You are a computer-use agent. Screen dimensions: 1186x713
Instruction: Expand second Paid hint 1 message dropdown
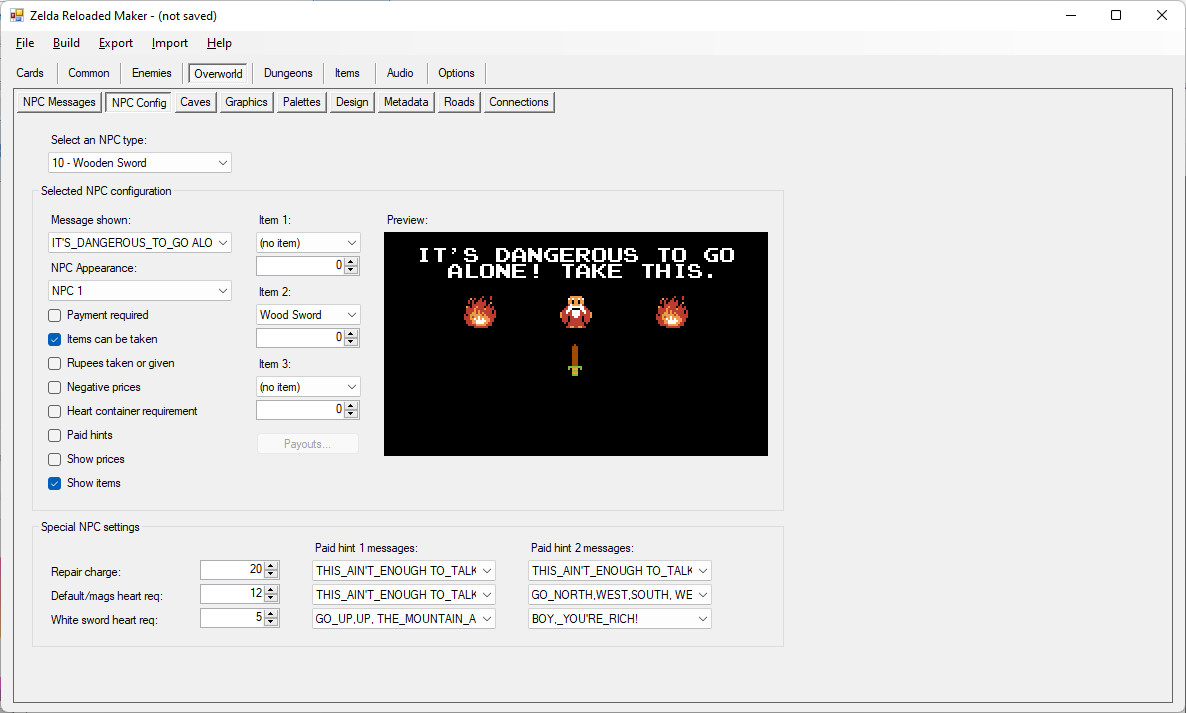[x=404, y=595]
